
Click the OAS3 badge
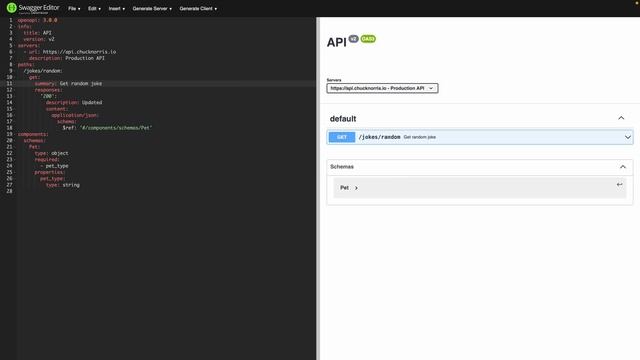pyautogui.click(x=368, y=39)
